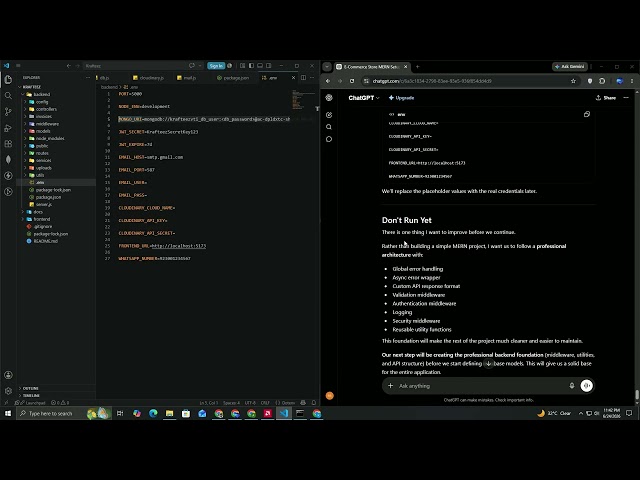Bookmark this page with star icon

(x=573, y=81)
